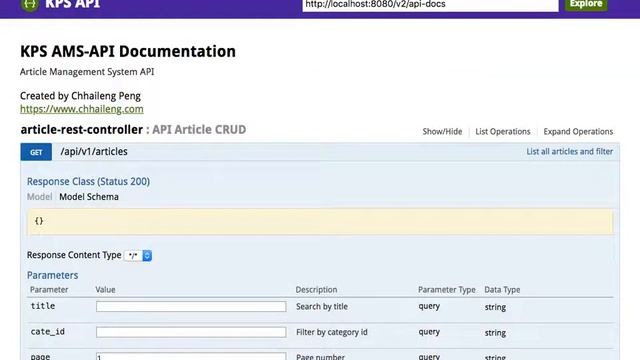The width and height of the screenshot is (640, 360).
Task: Click 'Search by title' description text
Action: click(x=322, y=307)
